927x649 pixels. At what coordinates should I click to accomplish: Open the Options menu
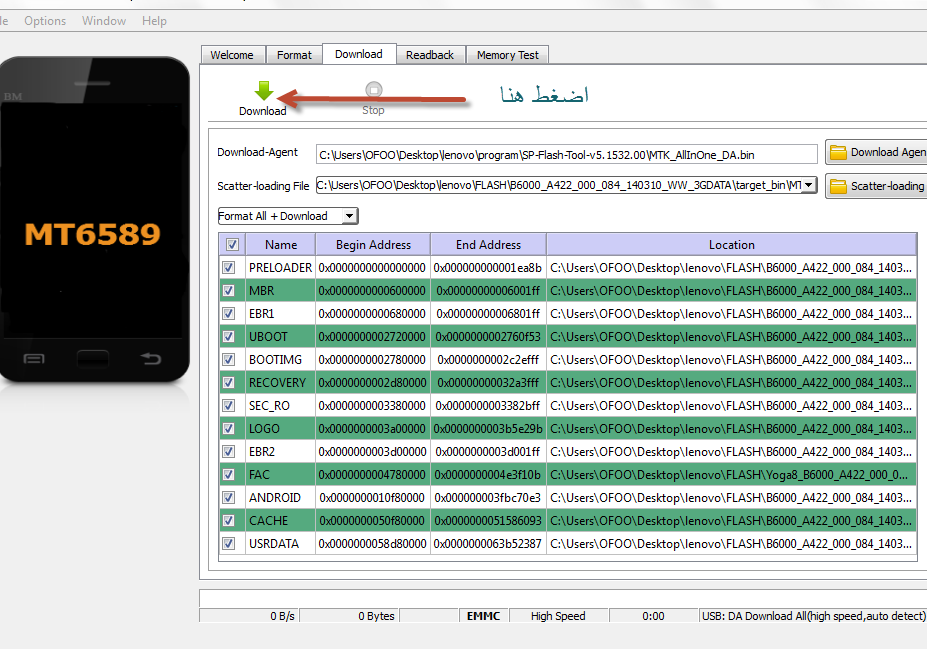[x=45, y=21]
